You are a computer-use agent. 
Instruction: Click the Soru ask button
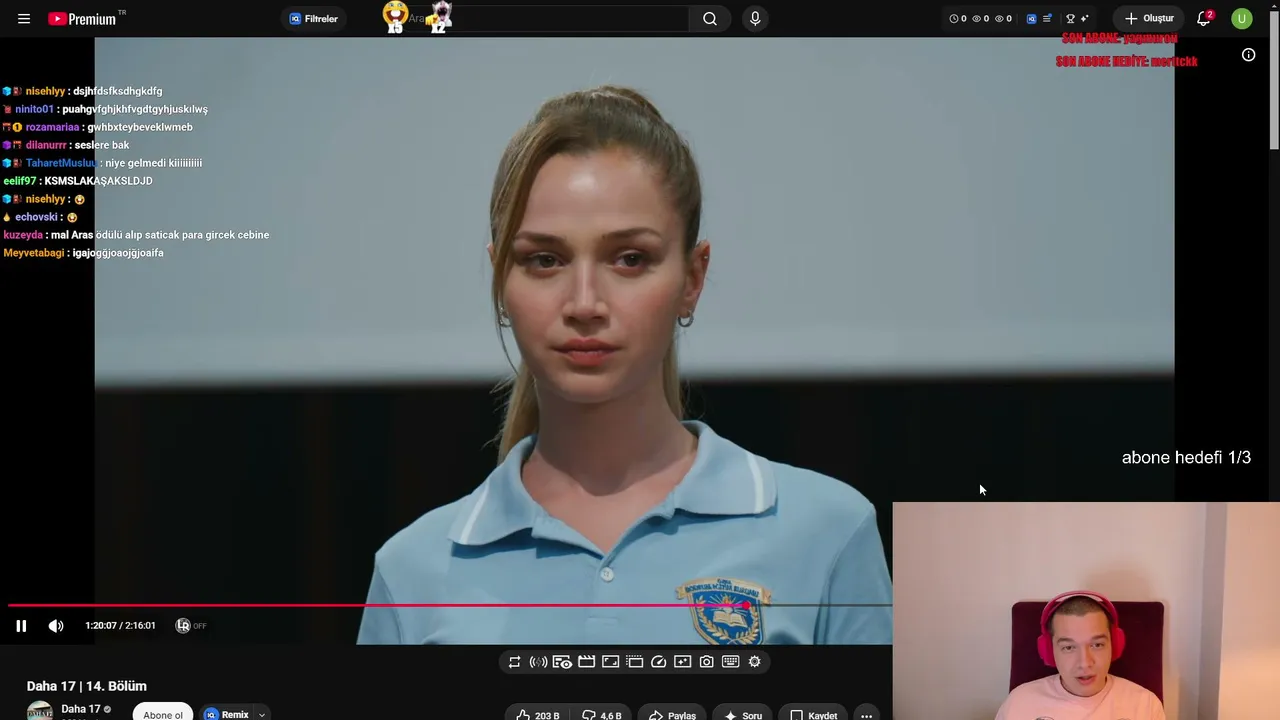pos(742,715)
